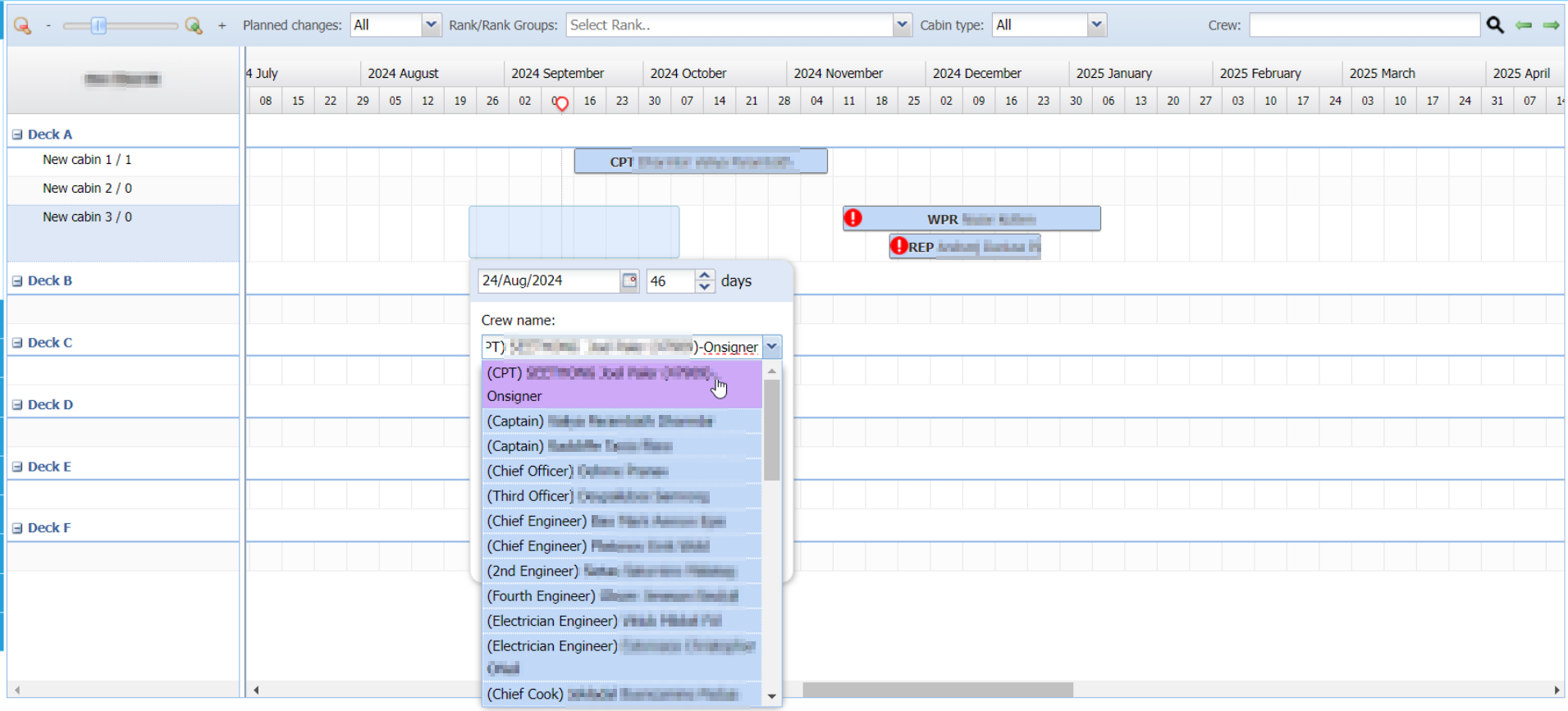Viewport: 1568px width, 711px height.
Task: Collapse the Deck A group
Action: coord(17,134)
